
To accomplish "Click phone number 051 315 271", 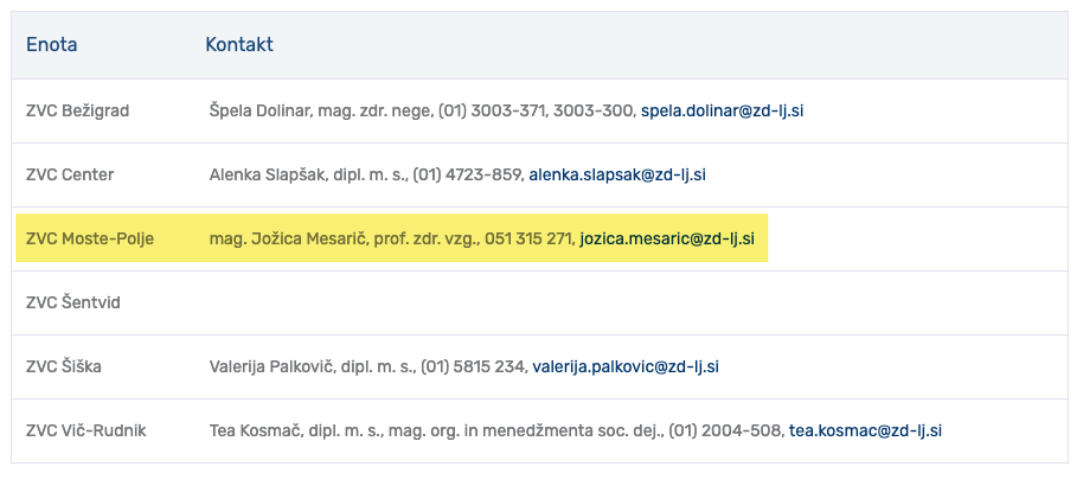I will coord(528,239).
